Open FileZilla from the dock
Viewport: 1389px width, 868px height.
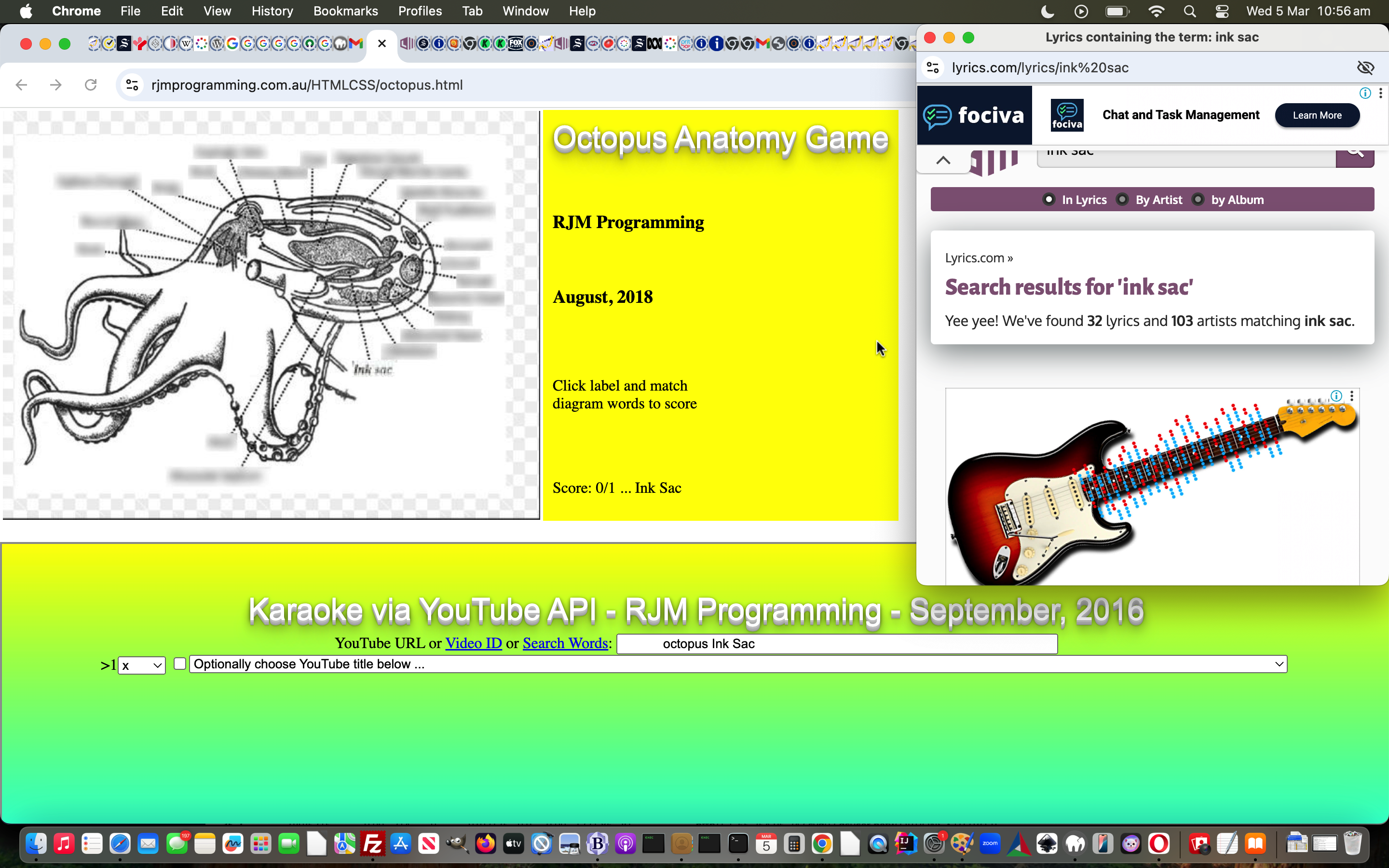point(372,844)
